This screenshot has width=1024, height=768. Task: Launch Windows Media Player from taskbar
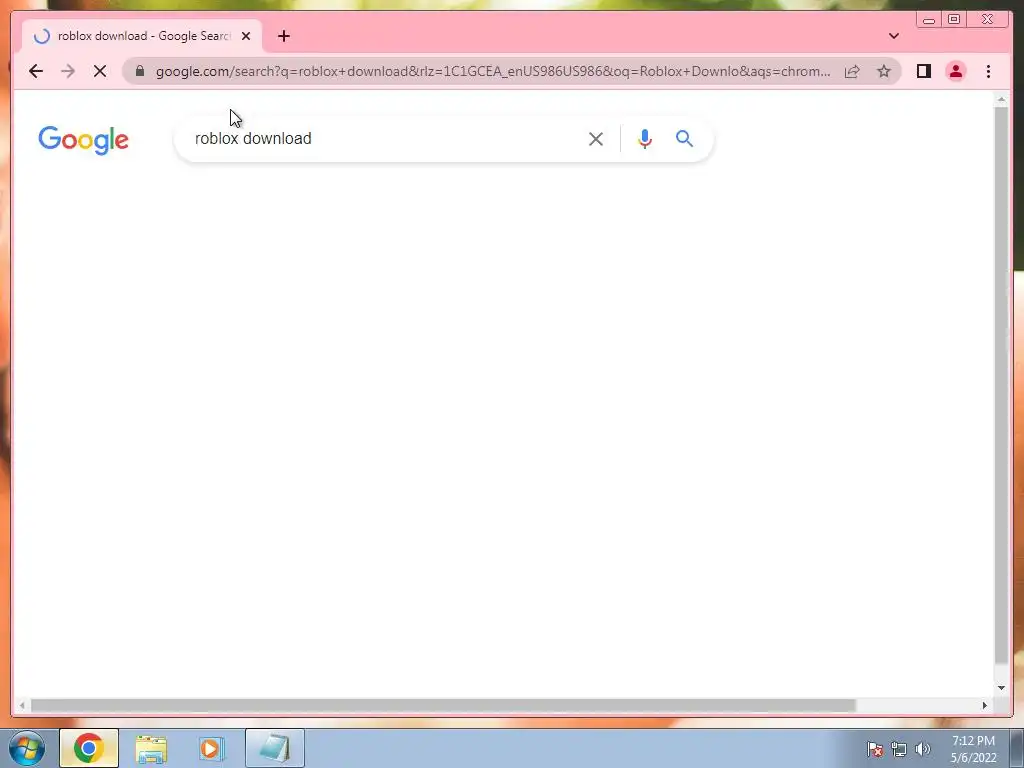coord(211,749)
